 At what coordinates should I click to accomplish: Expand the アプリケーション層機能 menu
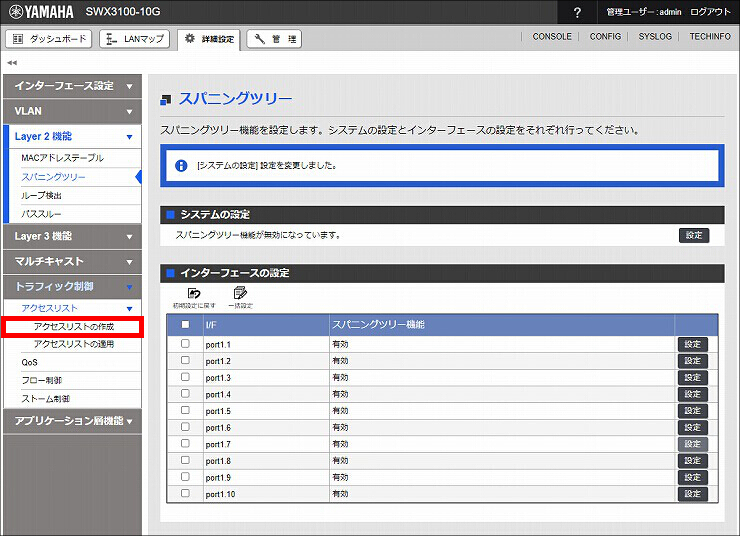coord(72,421)
